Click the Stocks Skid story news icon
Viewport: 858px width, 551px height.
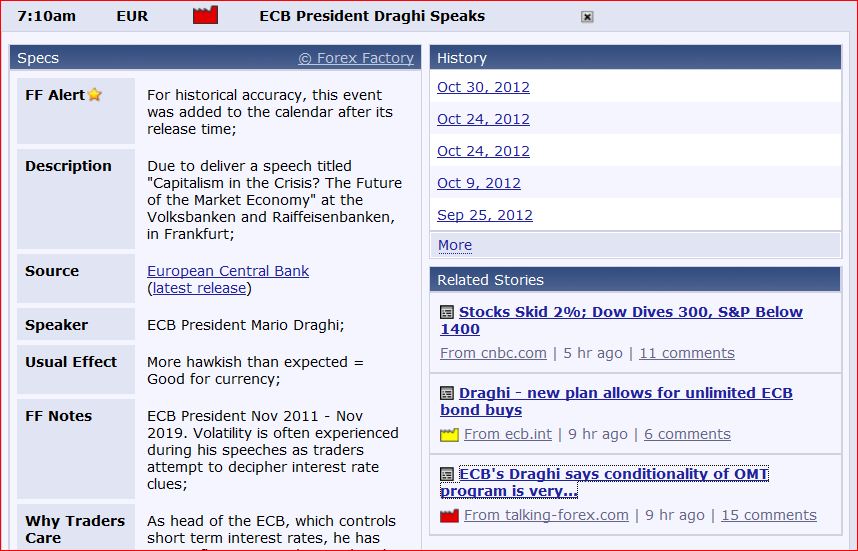click(447, 312)
